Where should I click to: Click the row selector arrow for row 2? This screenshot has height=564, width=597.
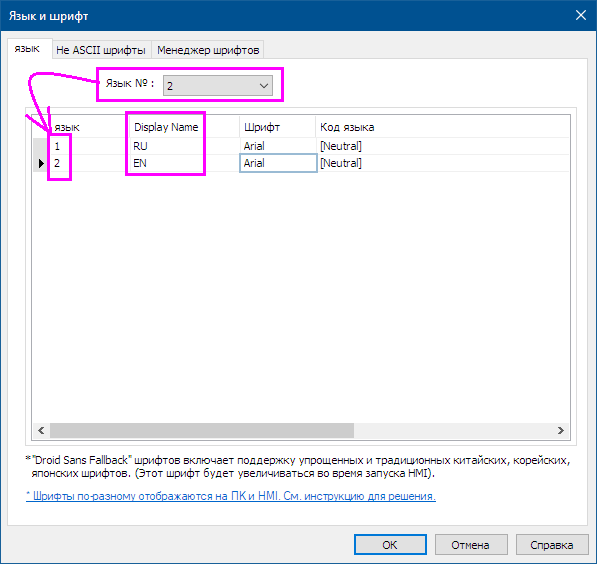point(41,163)
